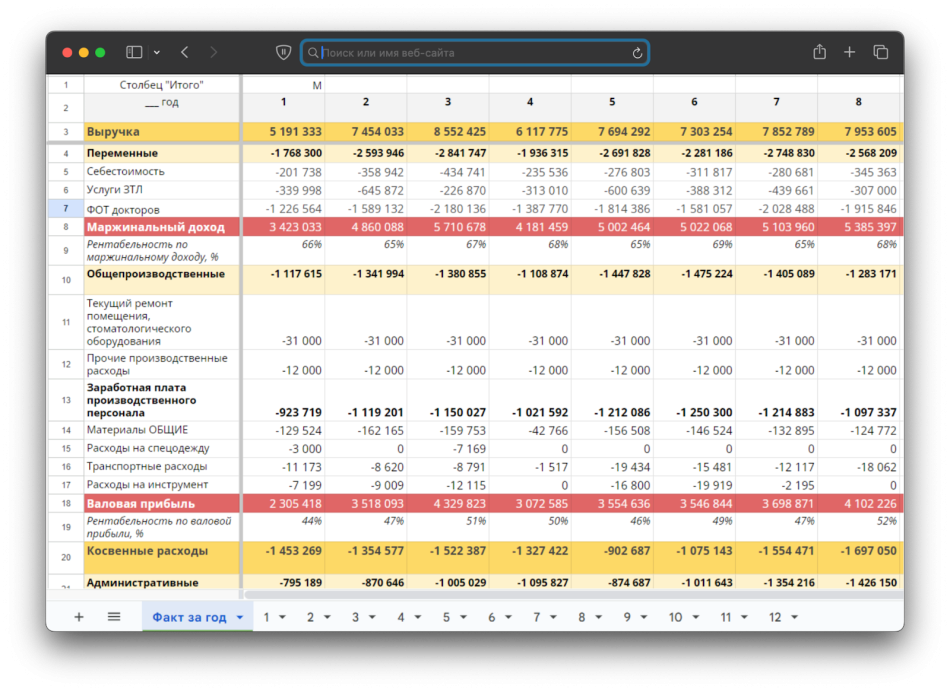Toggle the Safari sidebar icon
950x692 pixels.
pos(134,52)
